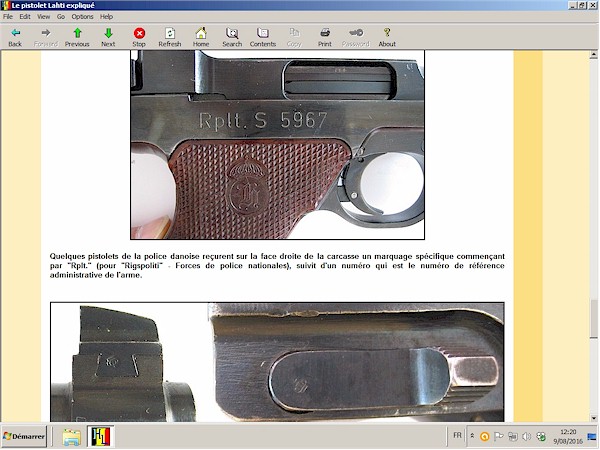Print the current page

[325, 38]
